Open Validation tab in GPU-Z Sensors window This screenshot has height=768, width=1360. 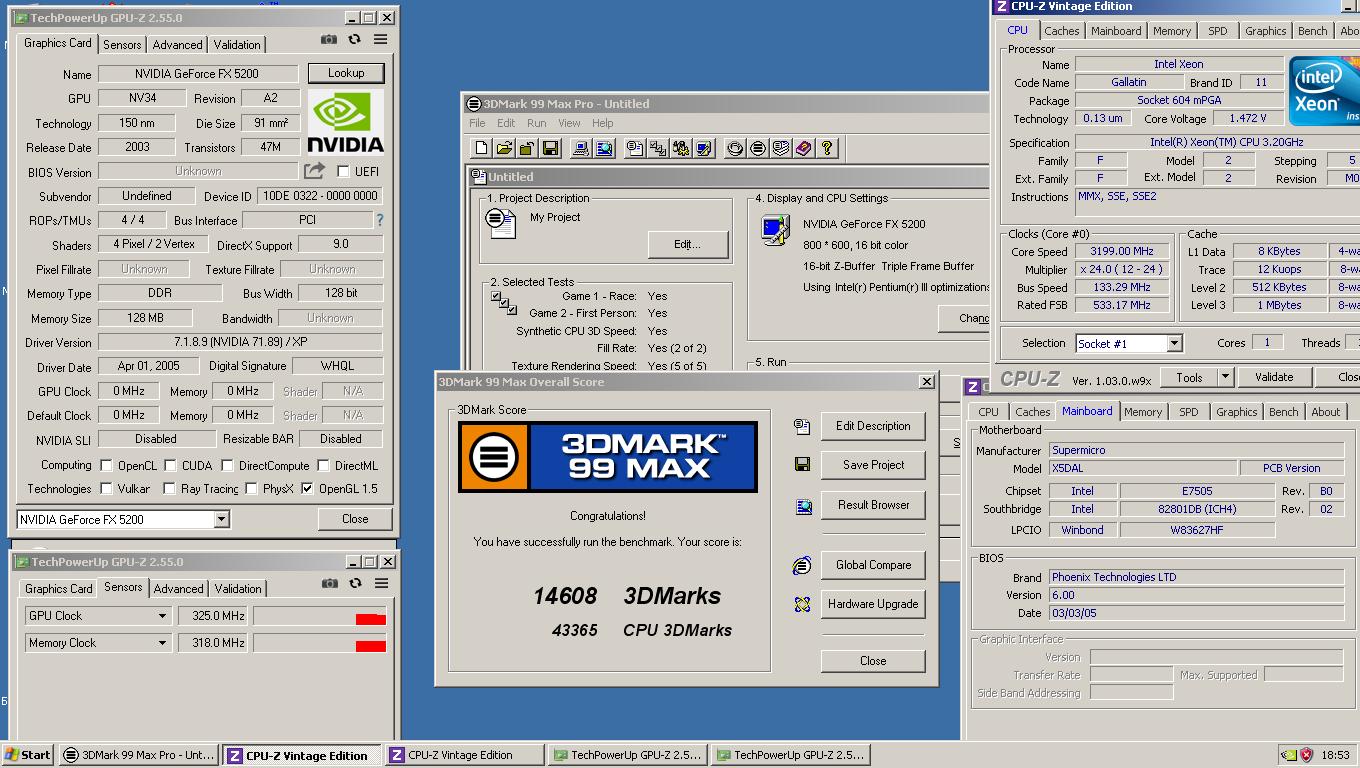pyautogui.click(x=238, y=589)
